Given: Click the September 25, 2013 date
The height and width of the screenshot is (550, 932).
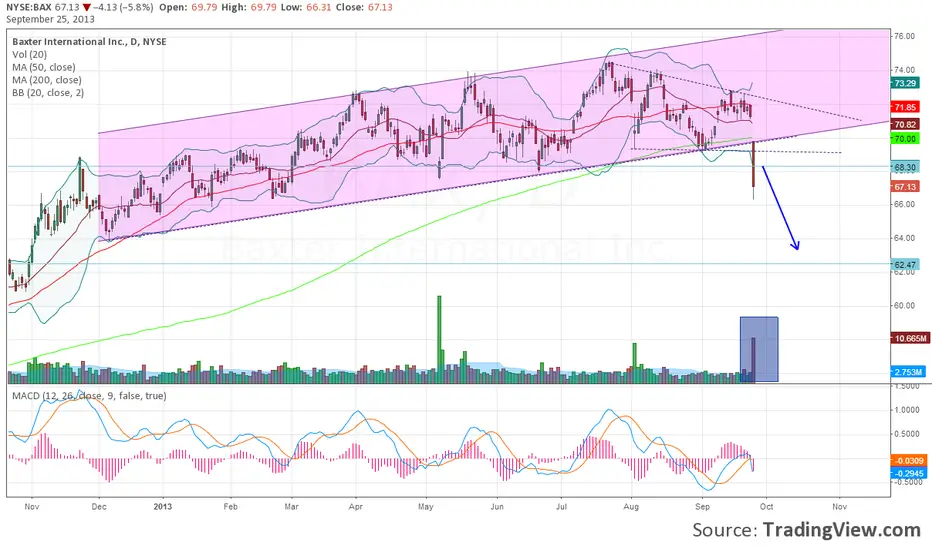Looking at the screenshot, I should coord(51,19).
